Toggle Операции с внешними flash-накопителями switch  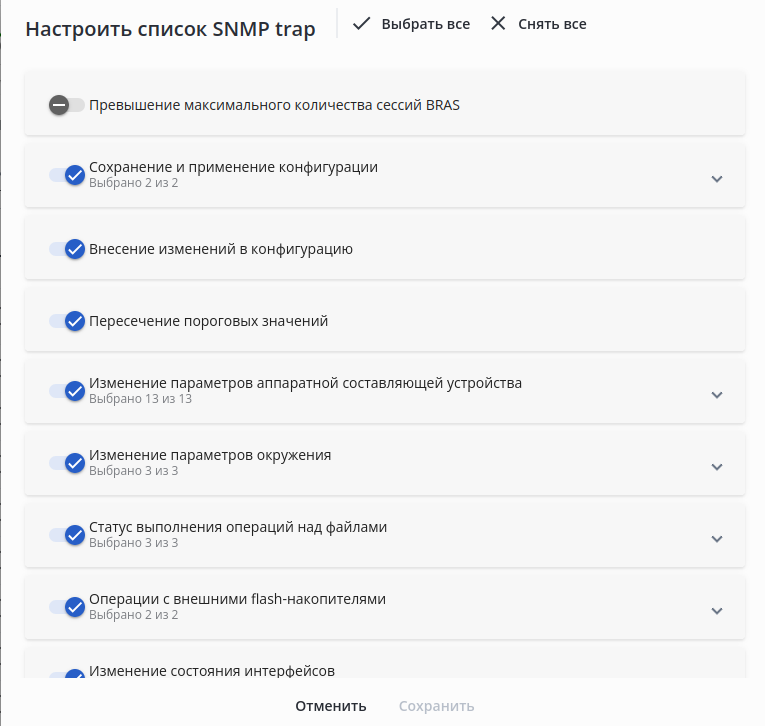67,607
